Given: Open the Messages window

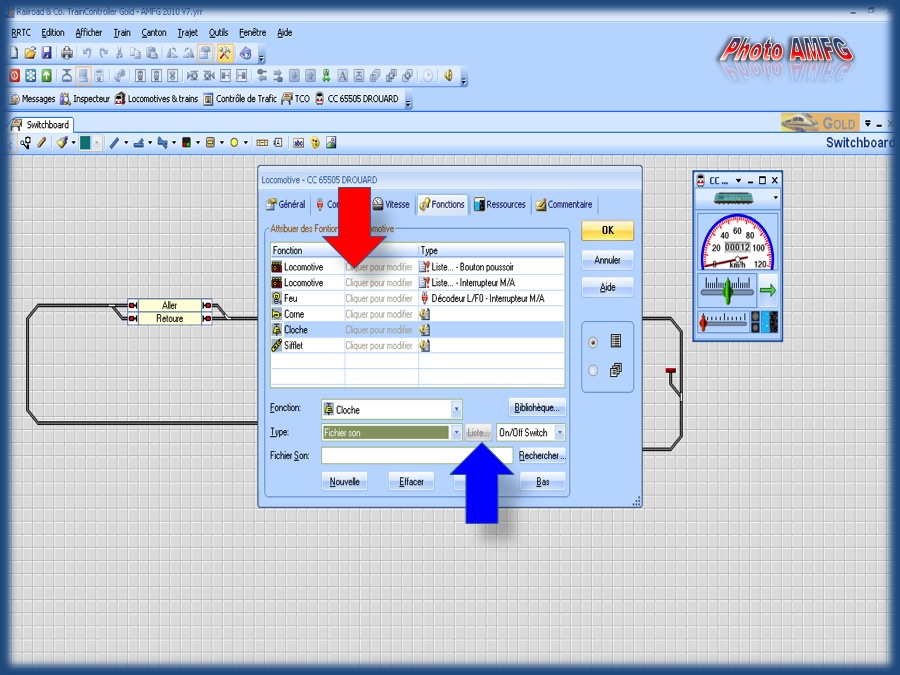Looking at the screenshot, I should tap(33, 99).
